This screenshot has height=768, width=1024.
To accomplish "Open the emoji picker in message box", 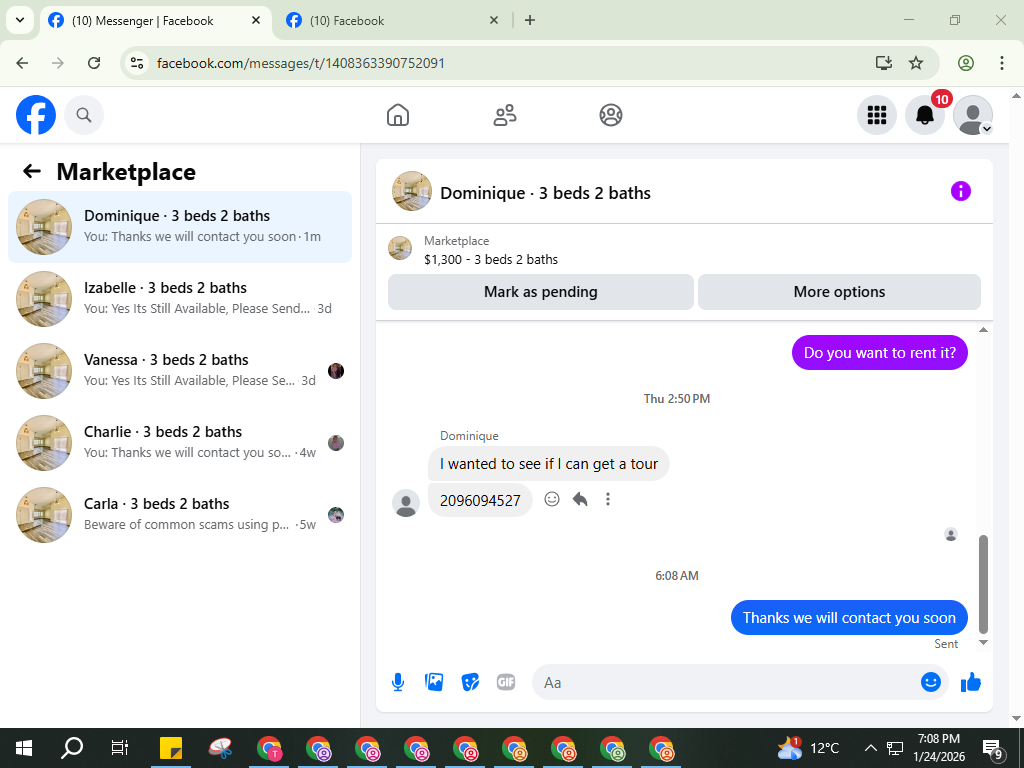I will click(931, 682).
